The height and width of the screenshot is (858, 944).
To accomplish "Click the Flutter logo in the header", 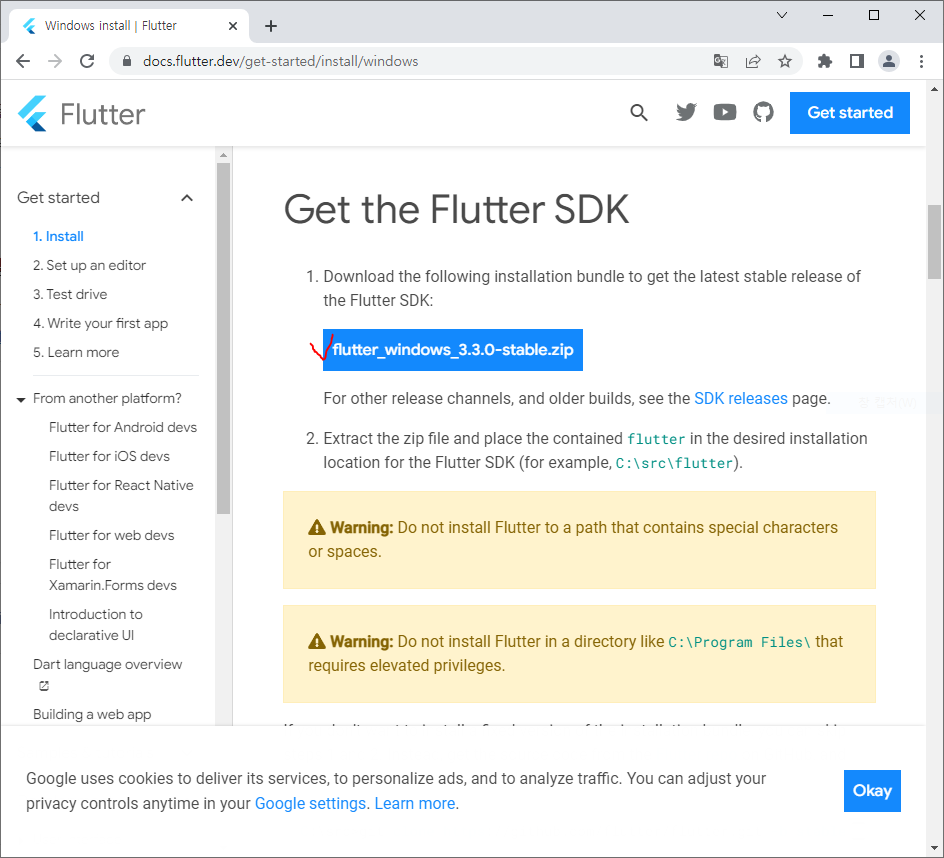I will coord(80,112).
